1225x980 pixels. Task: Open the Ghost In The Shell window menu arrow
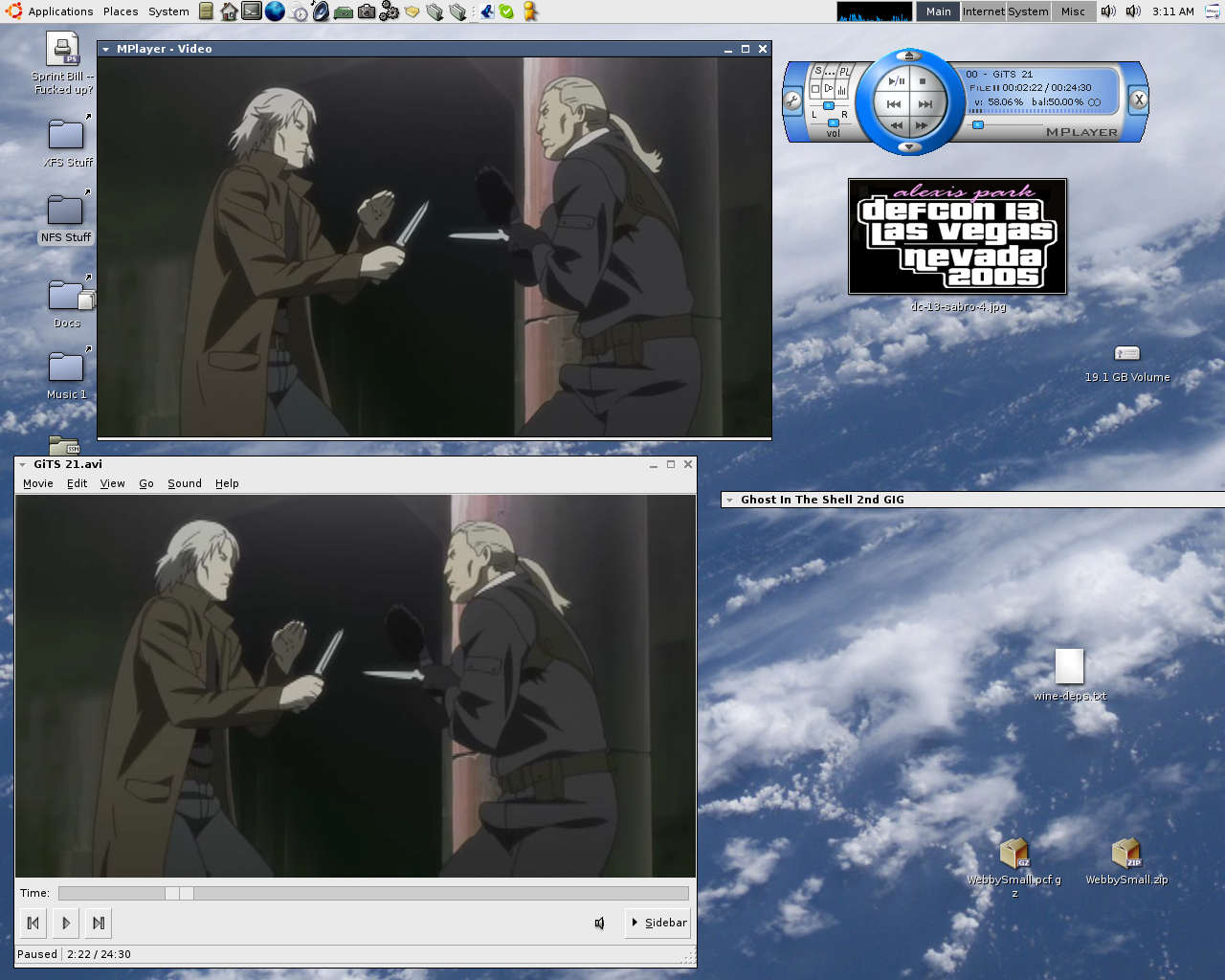click(x=730, y=500)
